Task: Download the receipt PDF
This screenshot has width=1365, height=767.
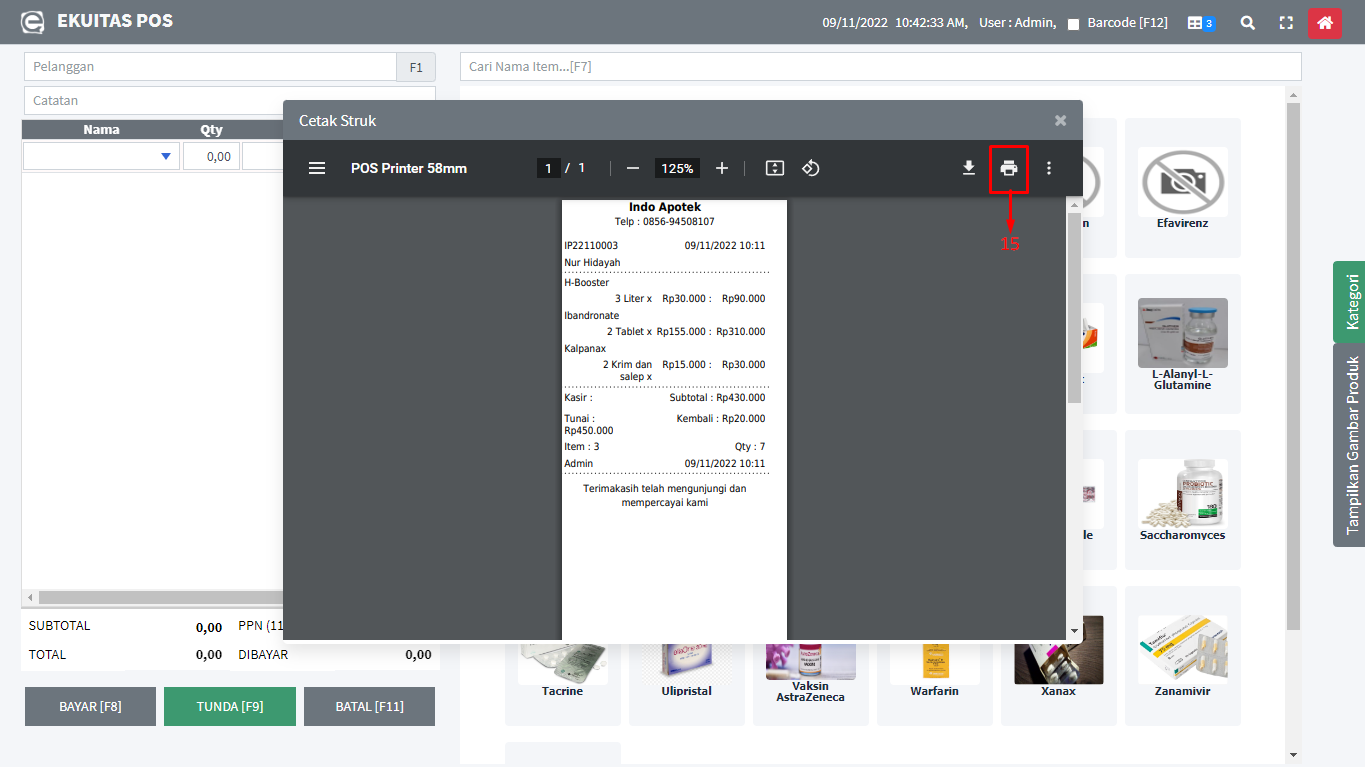Action: (x=968, y=168)
